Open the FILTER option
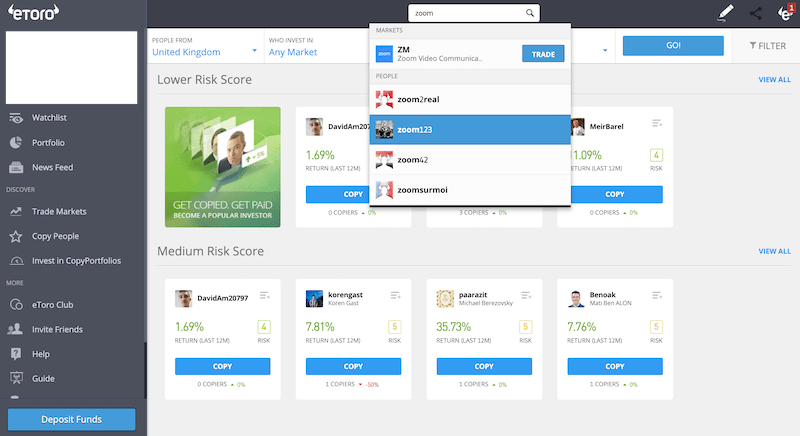This screenshot has width=800, height=436. pyautogui.click(x=767, y=46)
